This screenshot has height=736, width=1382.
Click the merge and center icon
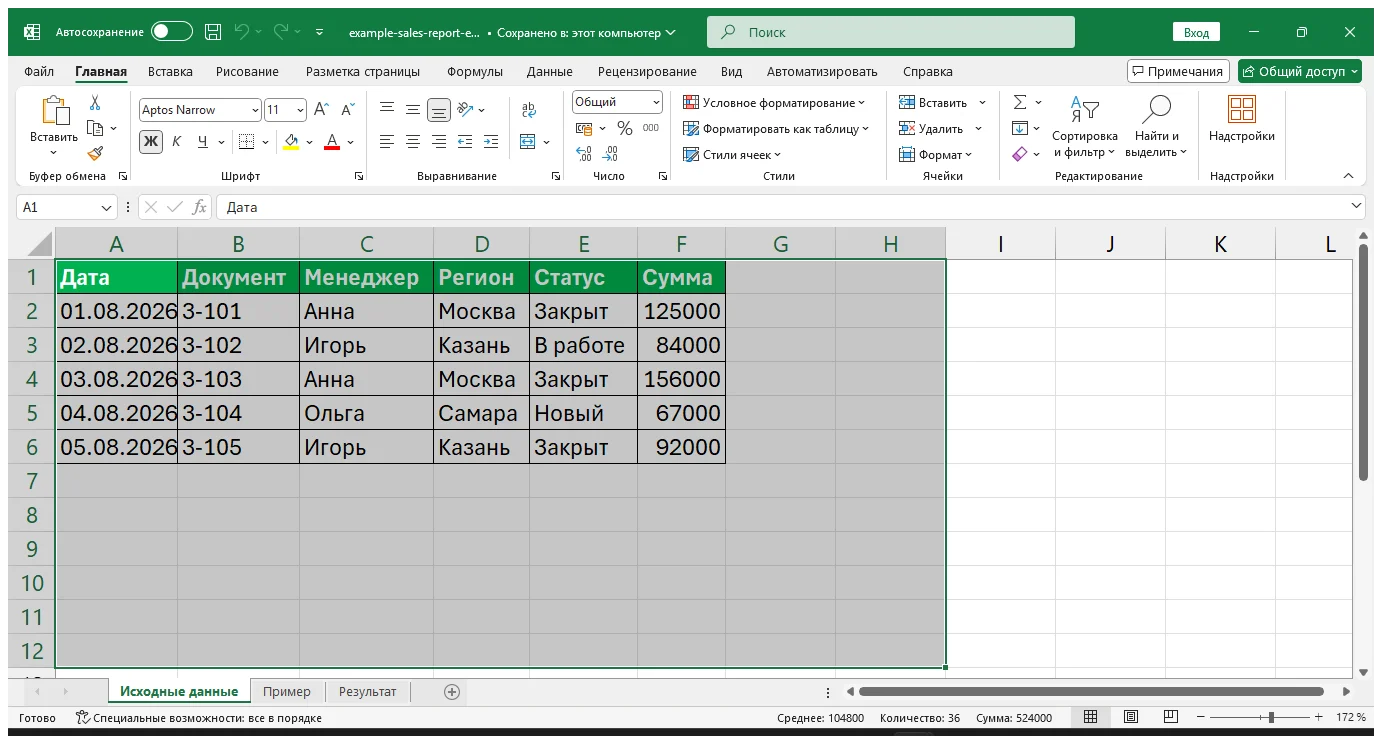tap(528, 142)
